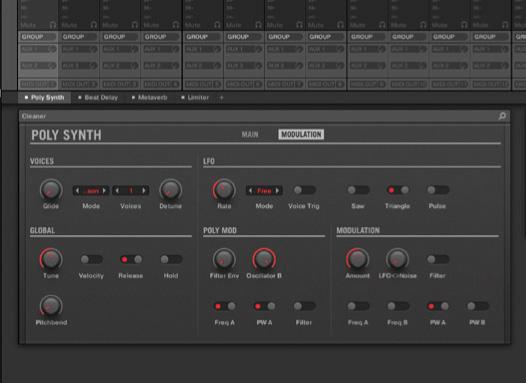The width and height of the screenshot is (526, 383).
Task: Mute the third mixer channel
Action: pos(110,25)
